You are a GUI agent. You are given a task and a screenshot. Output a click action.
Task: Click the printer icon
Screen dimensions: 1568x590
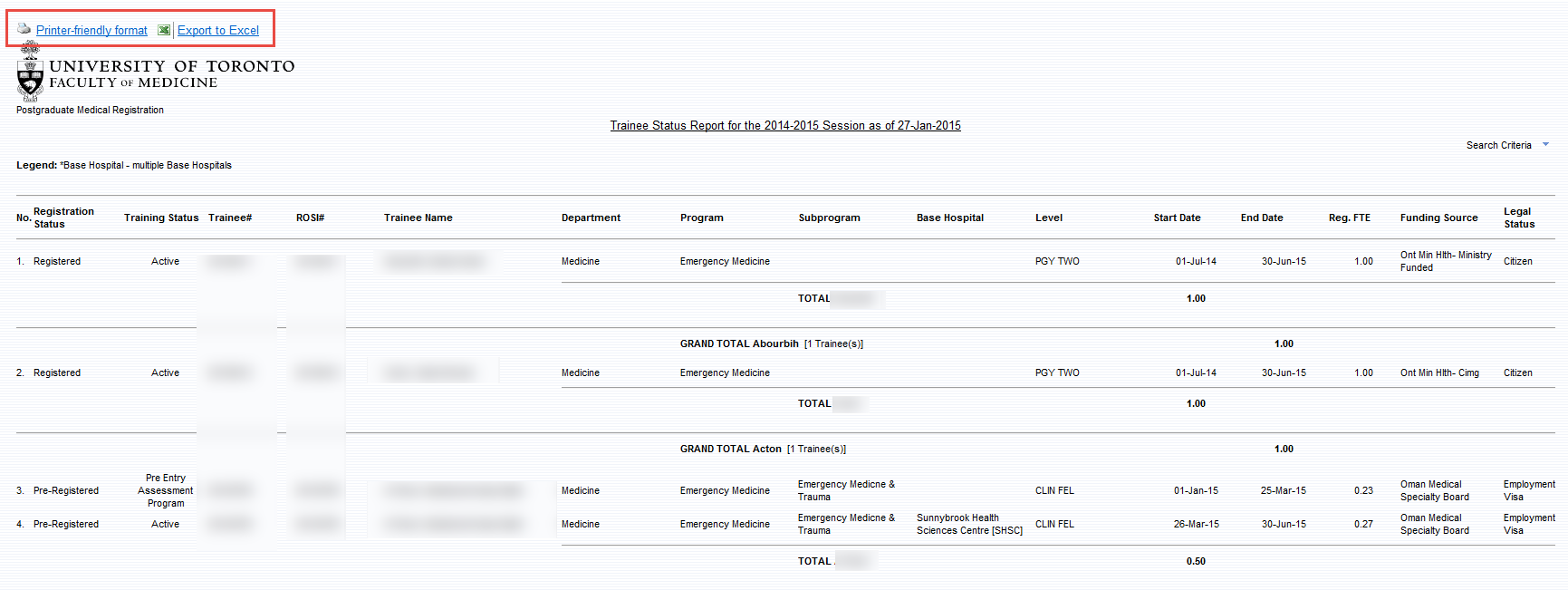(x=24, y=29)
